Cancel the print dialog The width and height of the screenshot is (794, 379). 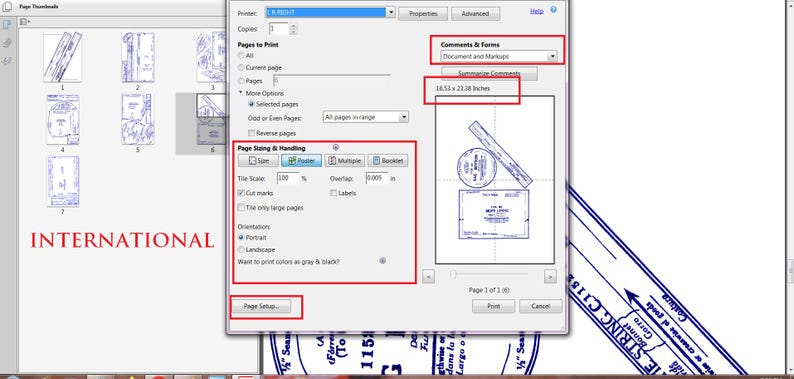click(541, 306)
